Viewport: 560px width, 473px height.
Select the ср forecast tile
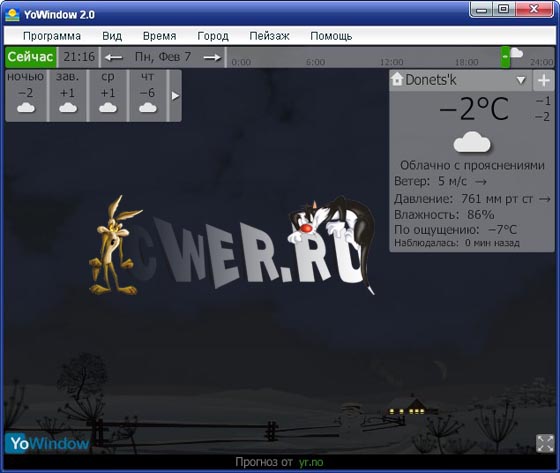pos(108,95)
